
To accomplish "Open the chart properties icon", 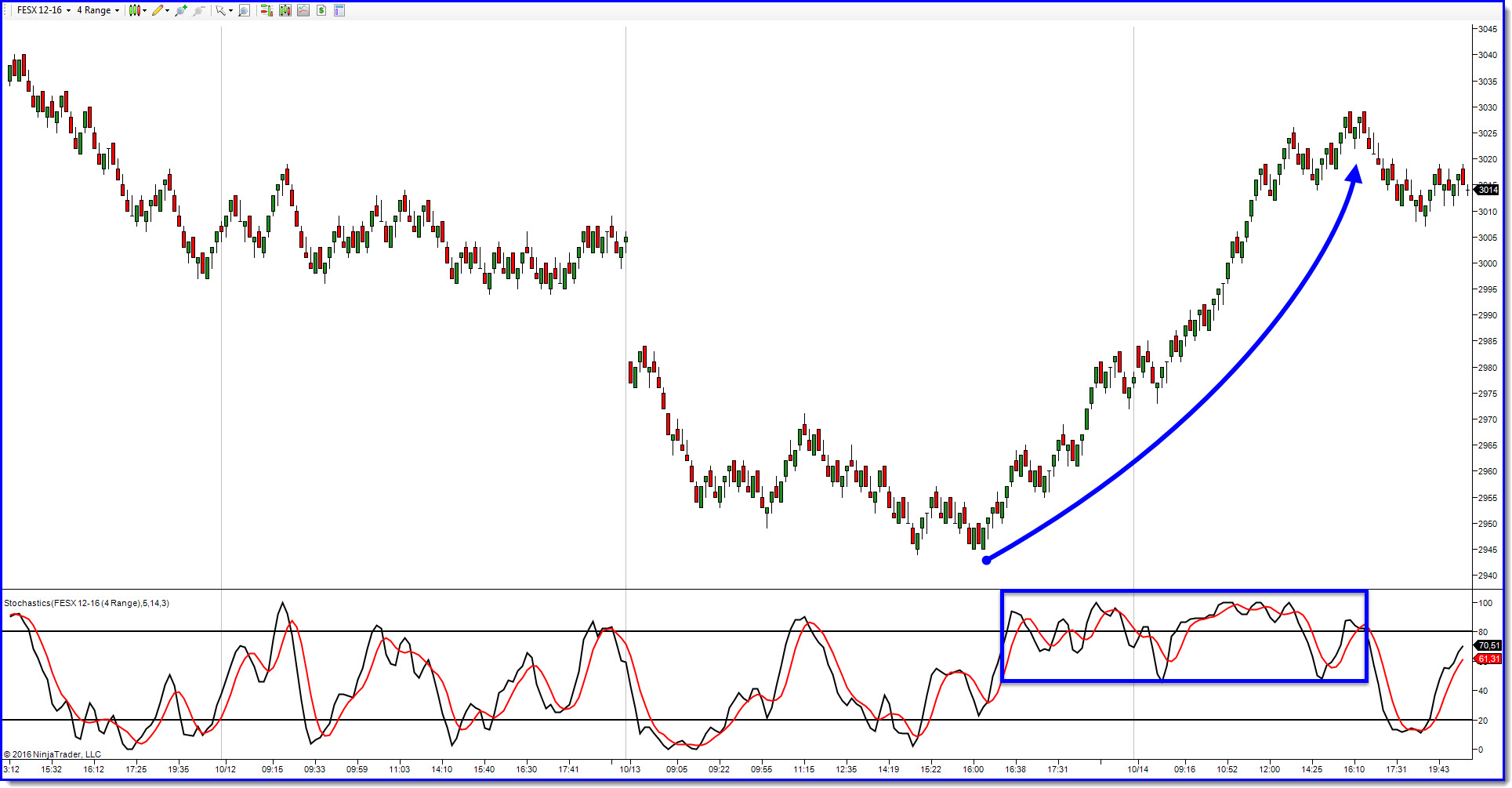I will pos(339,10).
